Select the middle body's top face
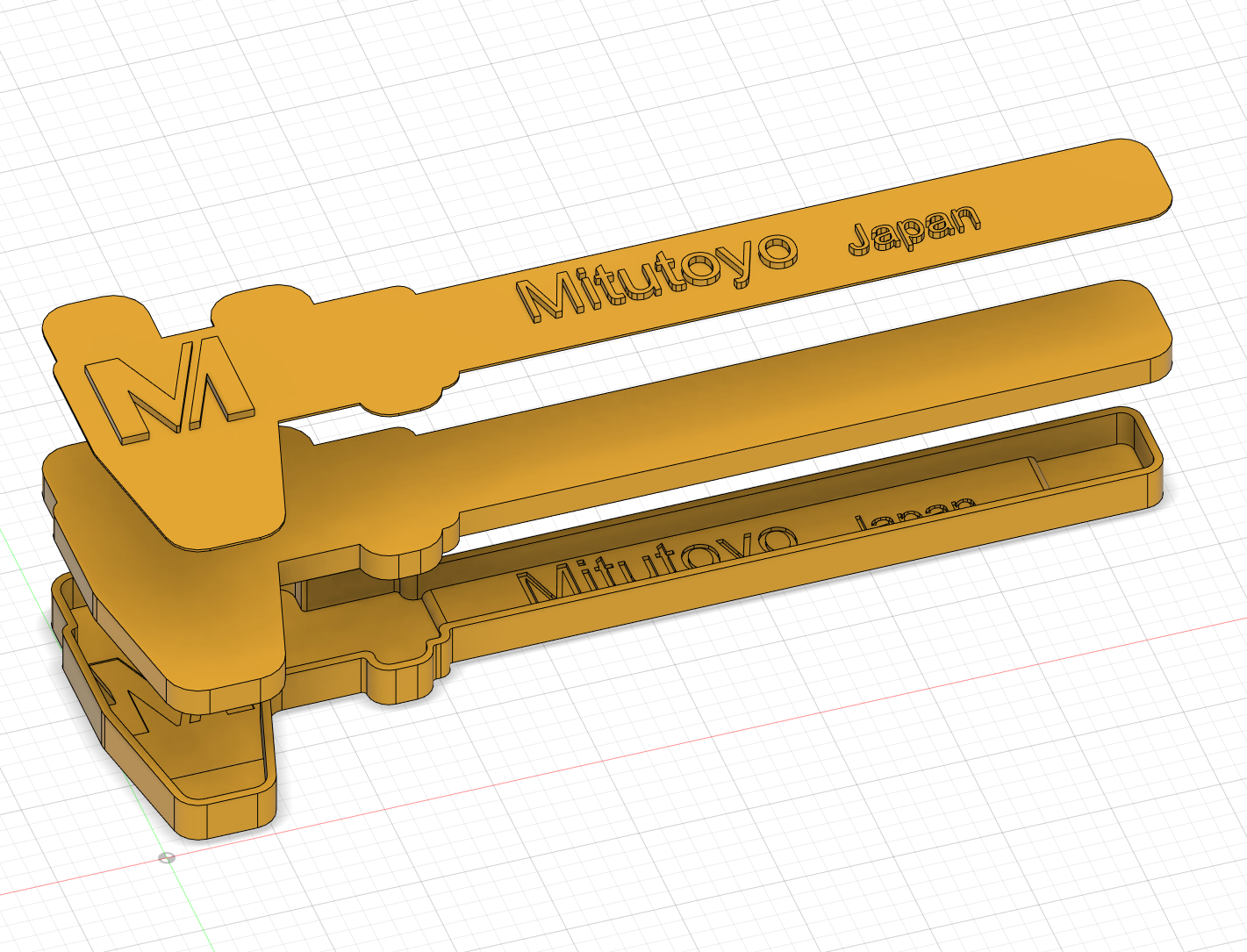 pos(790,386)
